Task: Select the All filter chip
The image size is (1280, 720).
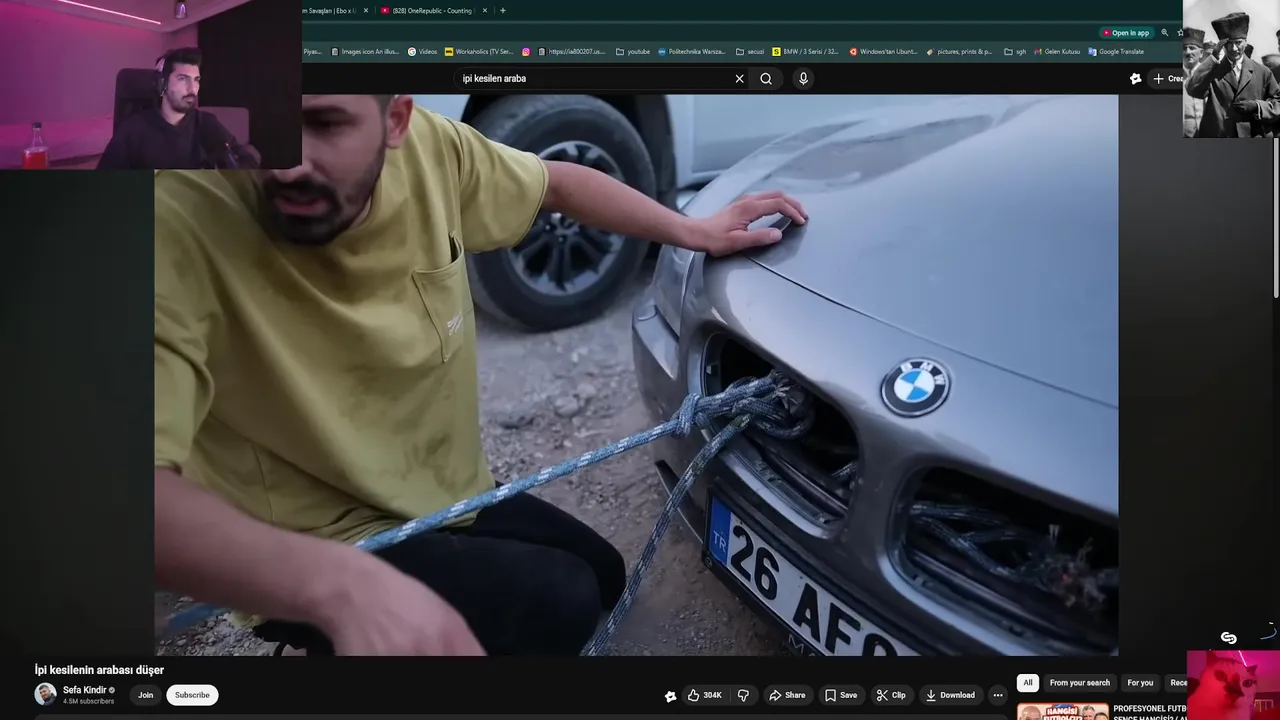Action: pos(1028,683)
